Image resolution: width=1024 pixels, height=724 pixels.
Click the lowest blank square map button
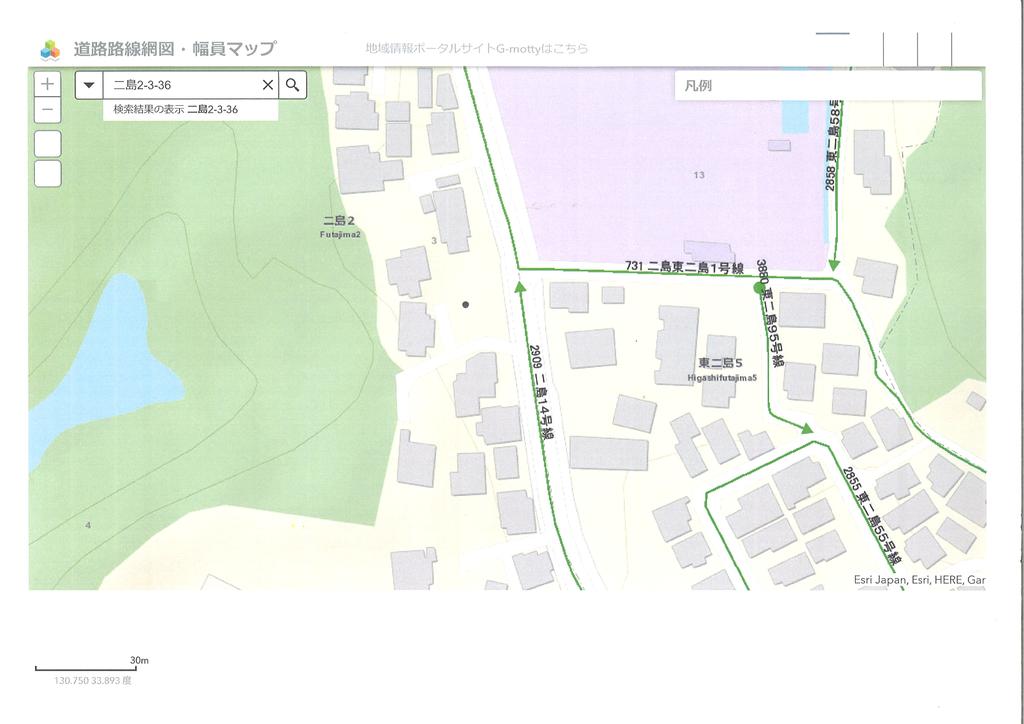click(47, 174)
